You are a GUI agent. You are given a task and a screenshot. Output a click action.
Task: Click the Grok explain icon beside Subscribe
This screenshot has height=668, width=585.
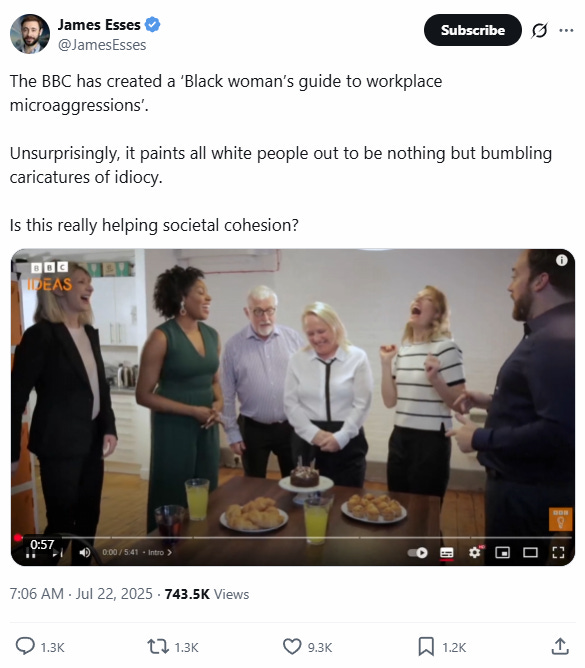[539, 30]
